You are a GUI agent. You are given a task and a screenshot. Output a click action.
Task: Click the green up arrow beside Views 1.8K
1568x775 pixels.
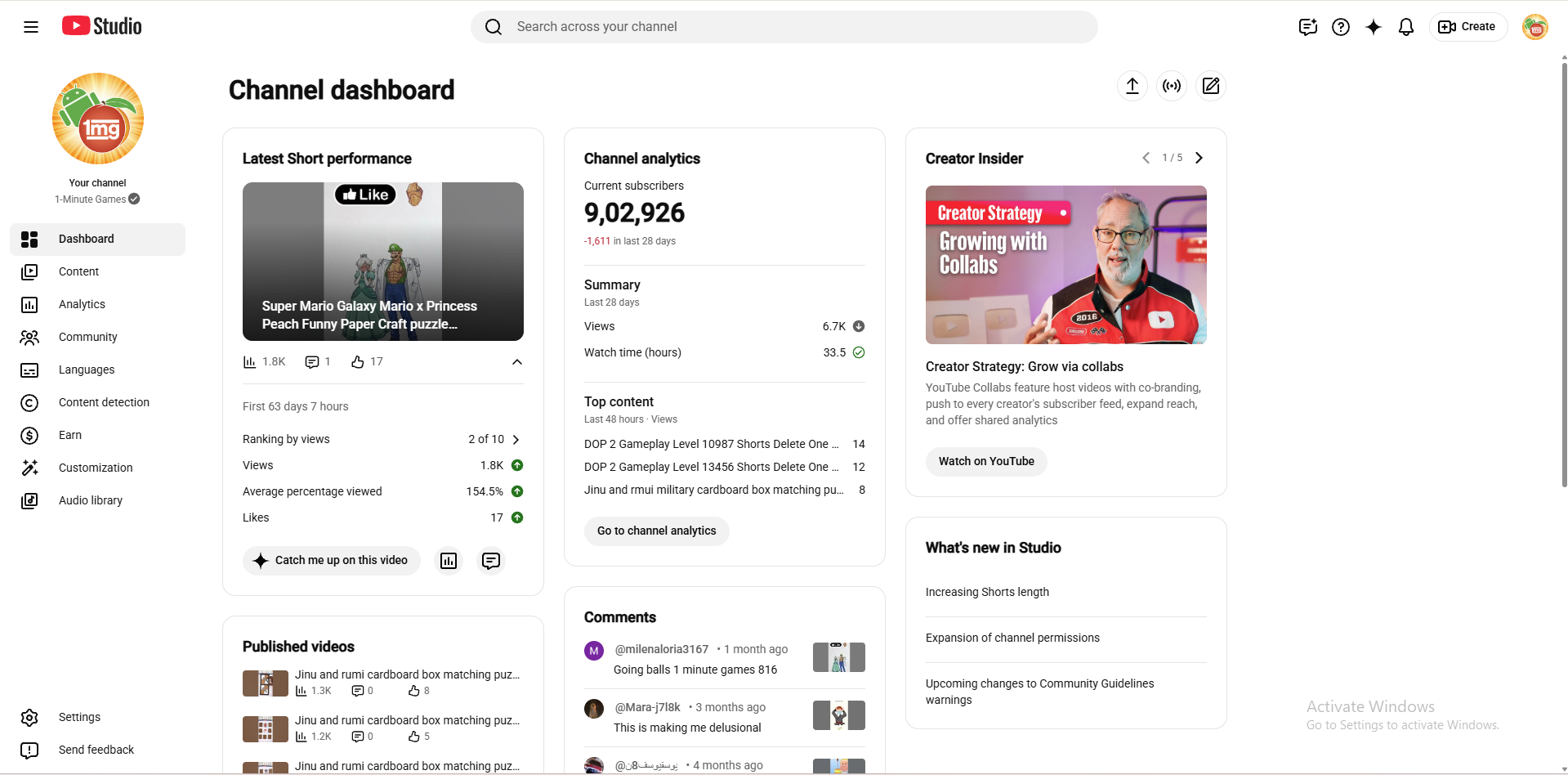517,465
